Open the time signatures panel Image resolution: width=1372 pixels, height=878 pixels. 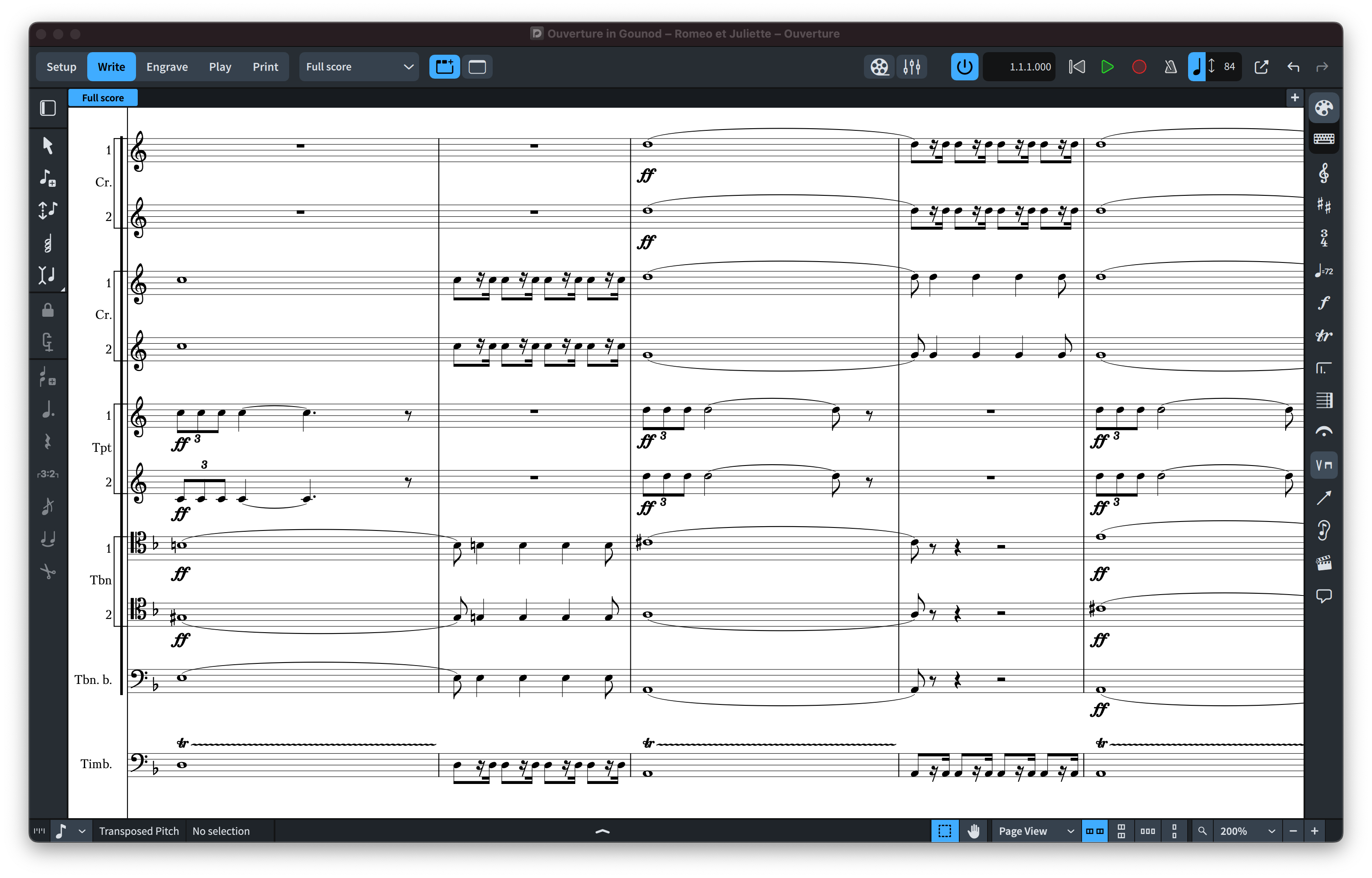coord(1324,238)
